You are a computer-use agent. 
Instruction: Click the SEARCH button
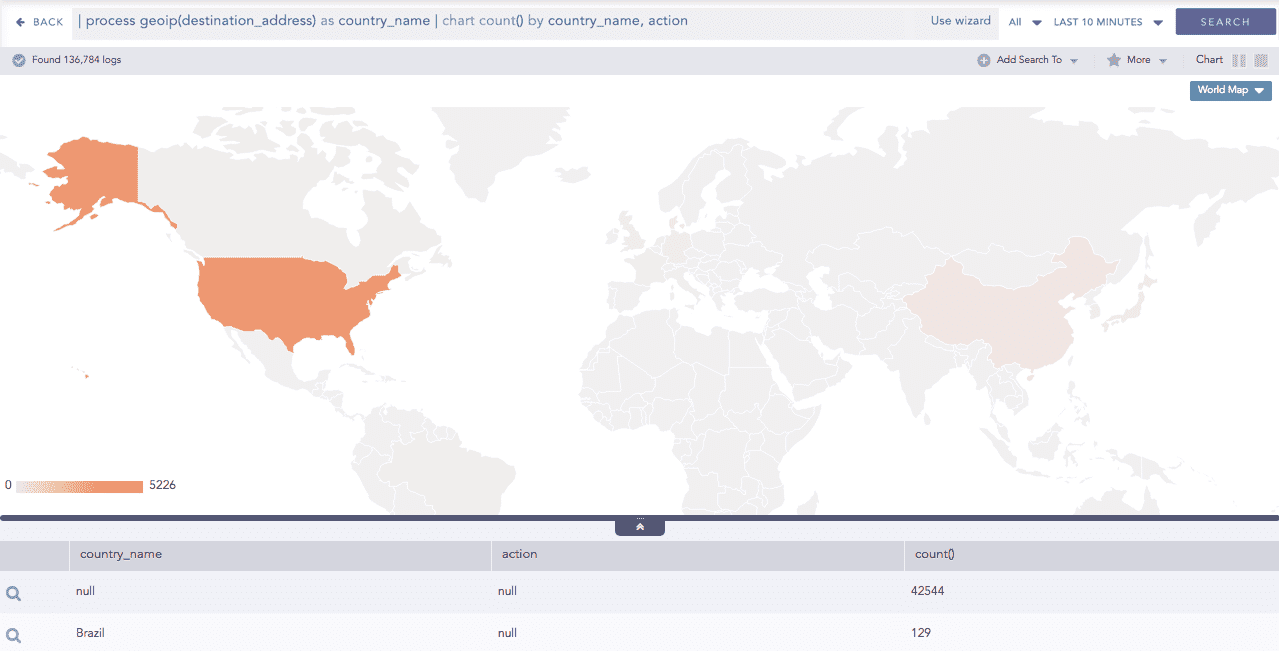pyautogui.click(x=1225, y=21)
